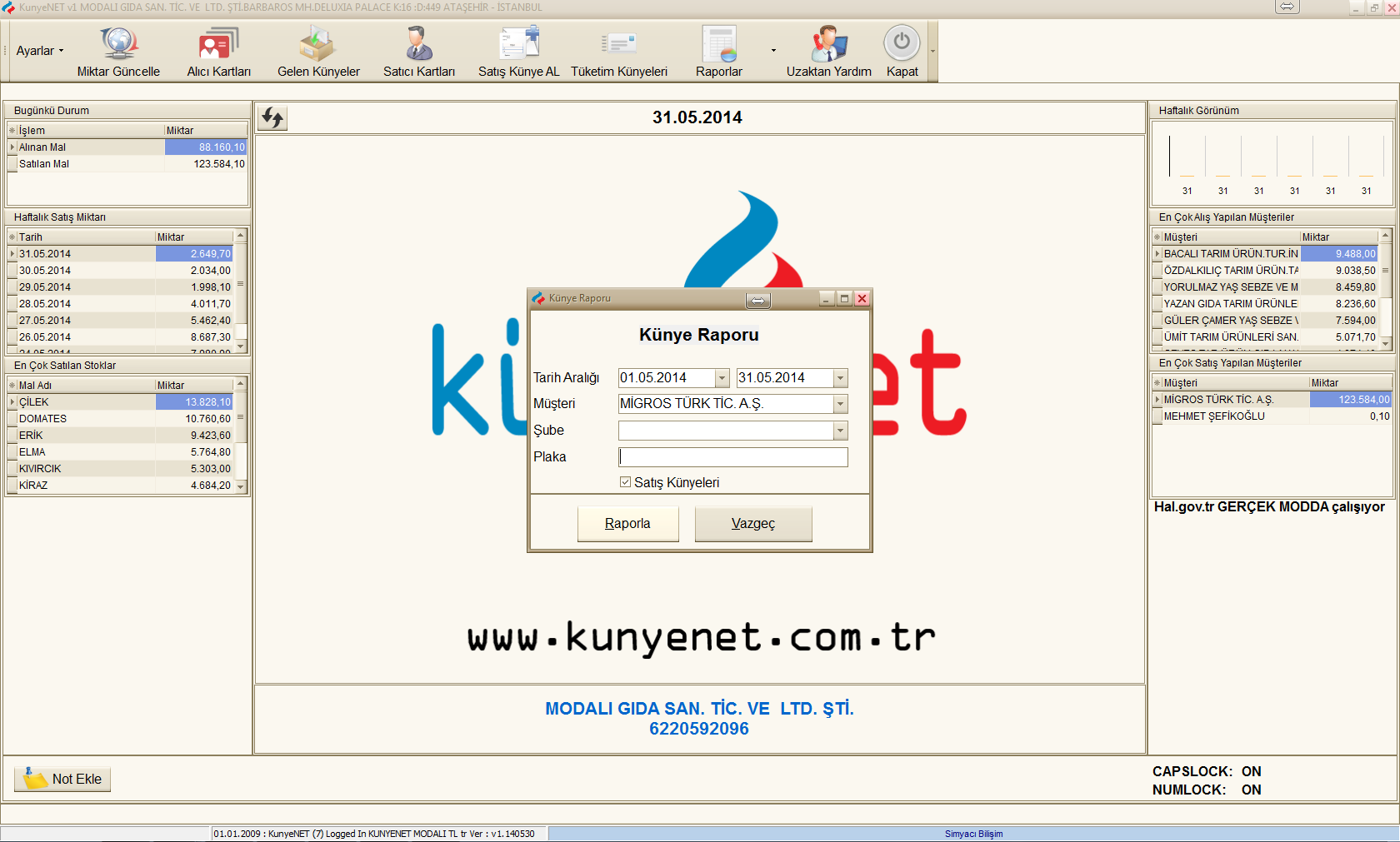
Task: Select the 30.05.2014 weekly sales row
Action: tap(121, 271)
